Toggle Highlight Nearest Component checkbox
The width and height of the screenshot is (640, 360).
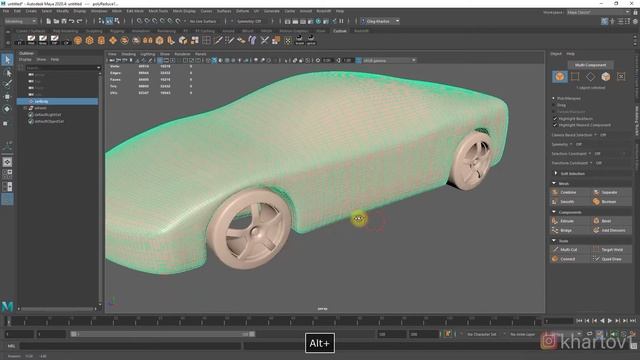coord(555,125)
